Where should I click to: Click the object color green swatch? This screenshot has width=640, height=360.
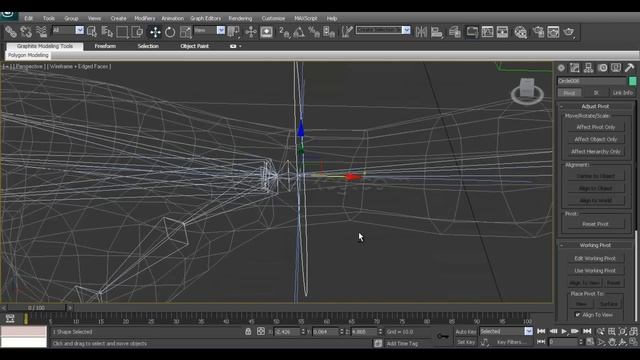coord(632,81)
